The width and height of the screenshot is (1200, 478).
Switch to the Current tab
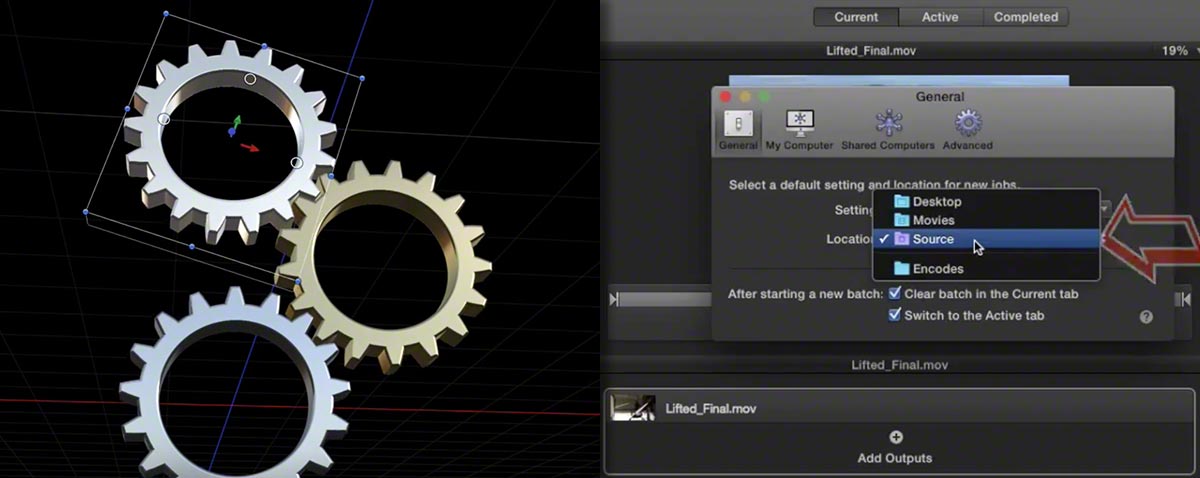[x=856, y=16]
